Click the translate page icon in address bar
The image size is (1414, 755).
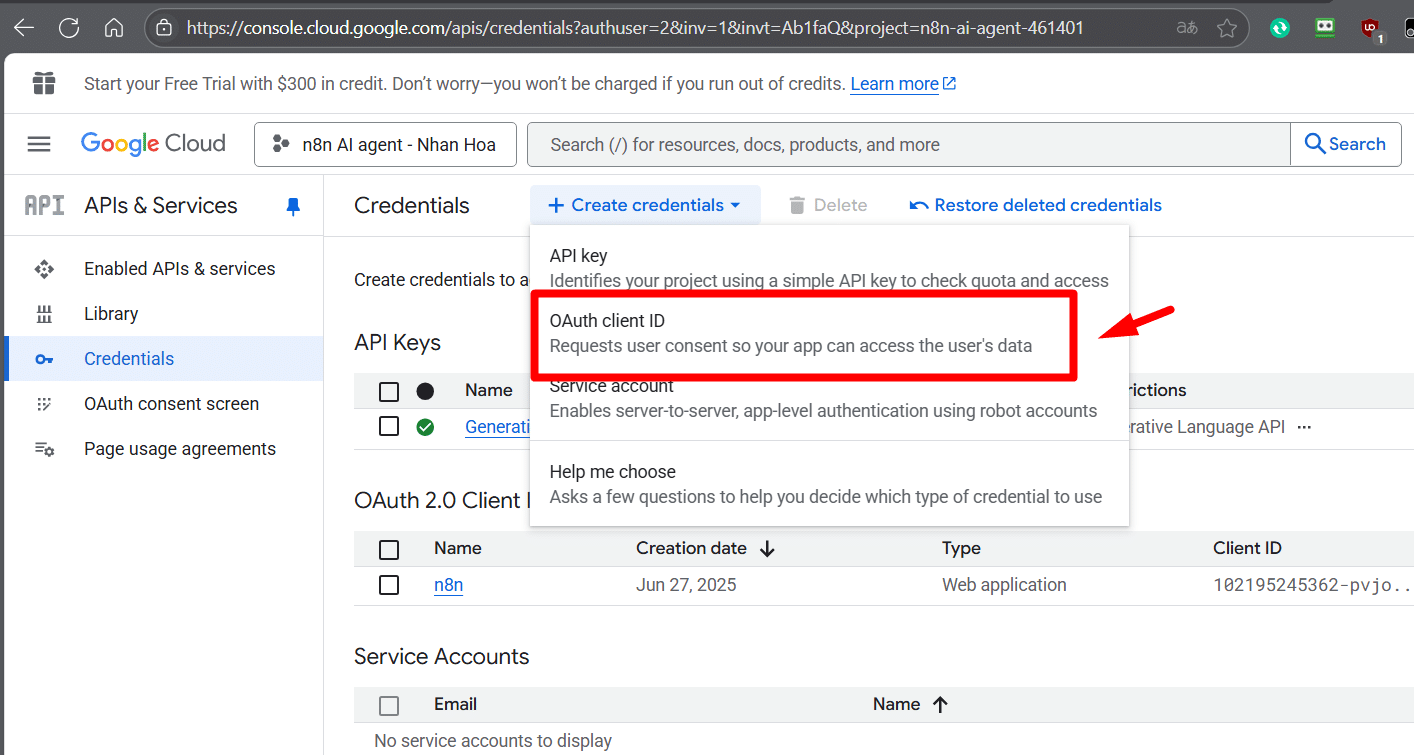(1187, 28)
